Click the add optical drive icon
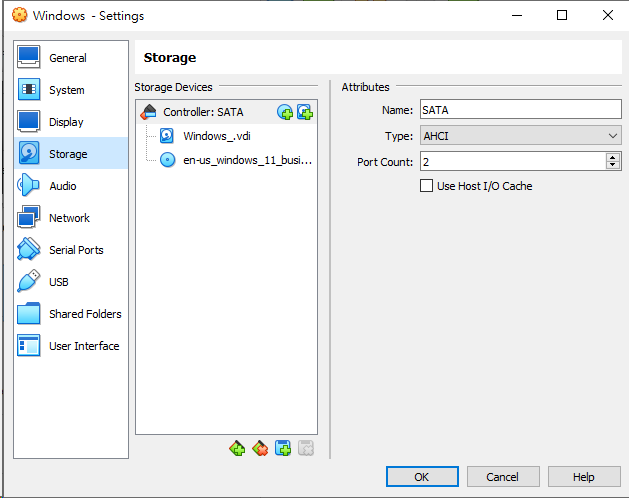The image size is (629, 498). [285, 112]
